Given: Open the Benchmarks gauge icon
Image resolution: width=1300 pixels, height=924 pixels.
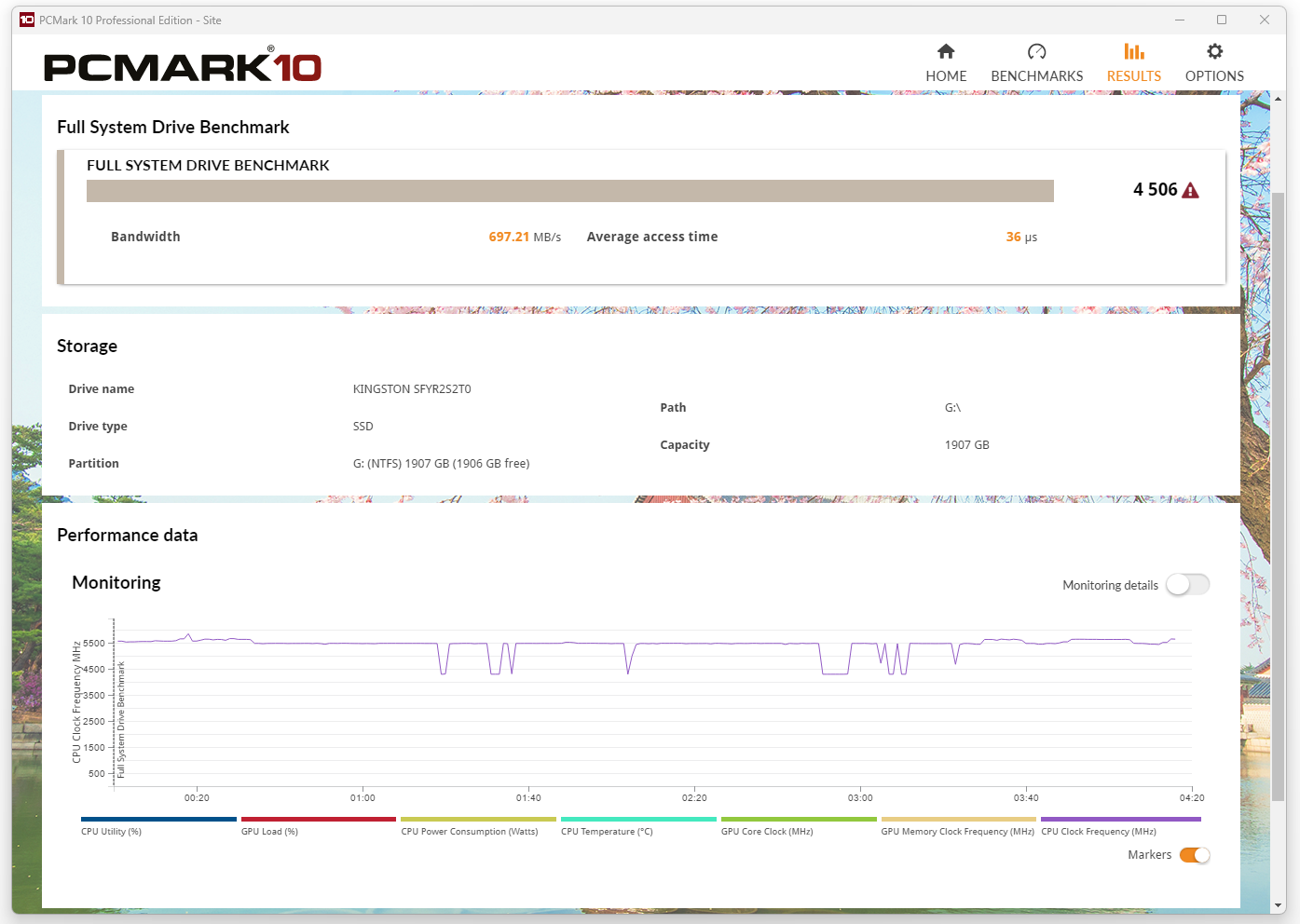Looking at the screenshot, I should [1036, 52].
